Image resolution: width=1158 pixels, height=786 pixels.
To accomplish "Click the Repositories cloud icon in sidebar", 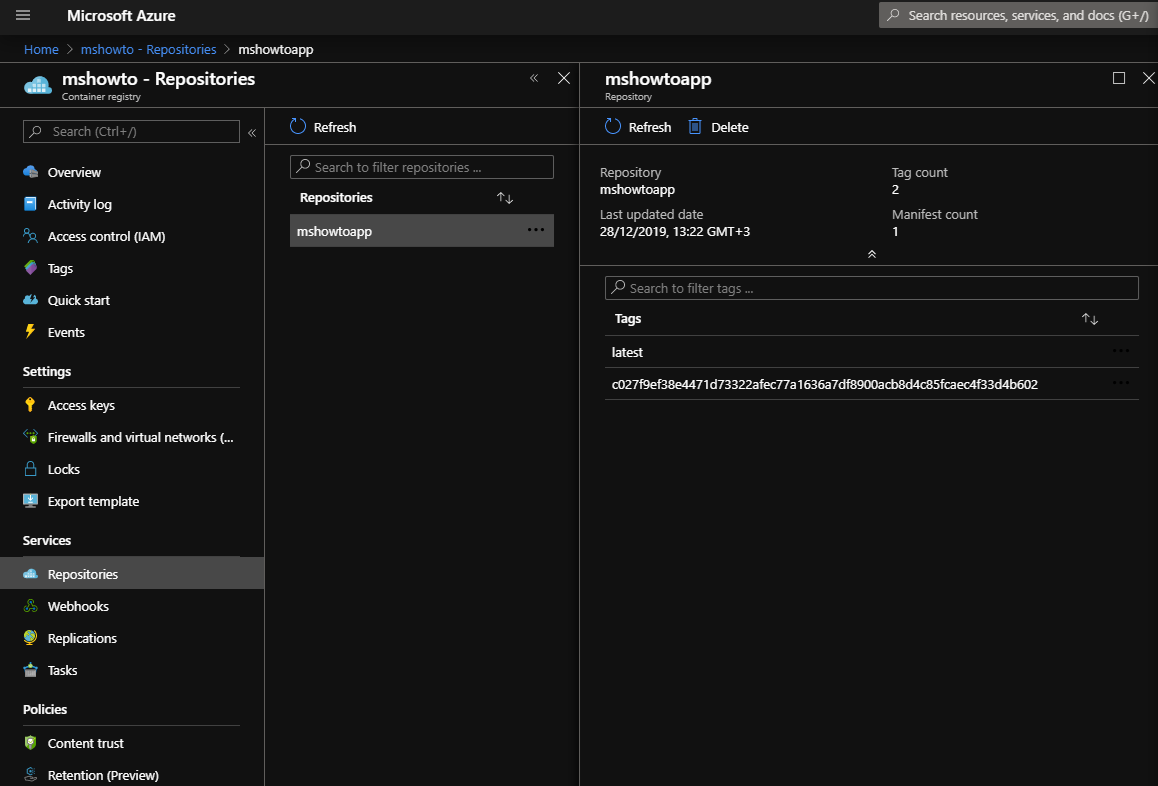I will pos(30,573).
